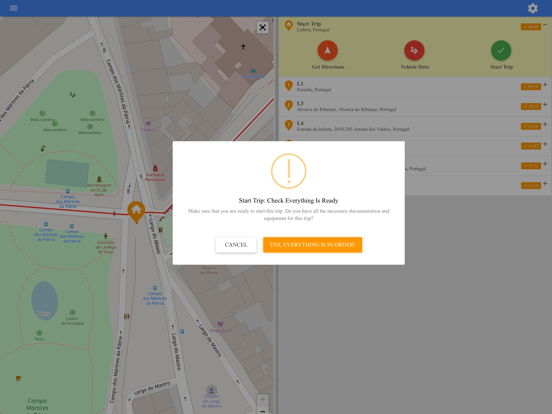The width and height of the screenshot is (552, 414).
Task: Click the Penha pond on the map
Action: [45, 301]
